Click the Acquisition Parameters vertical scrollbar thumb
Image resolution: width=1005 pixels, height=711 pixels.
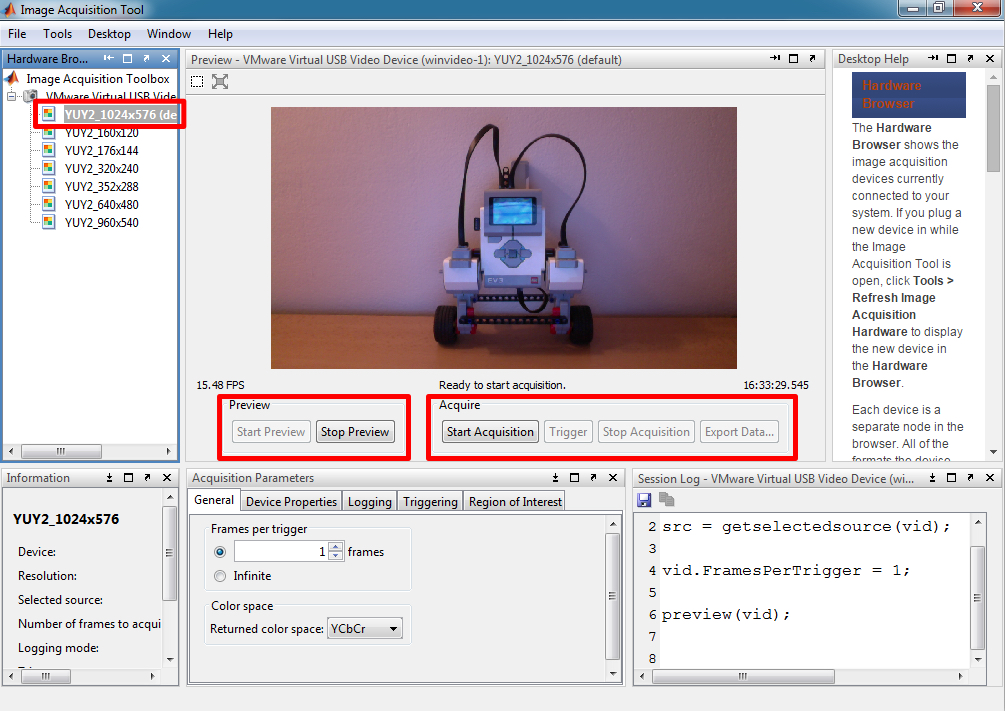pyautogui.click(x=612, y=596)
